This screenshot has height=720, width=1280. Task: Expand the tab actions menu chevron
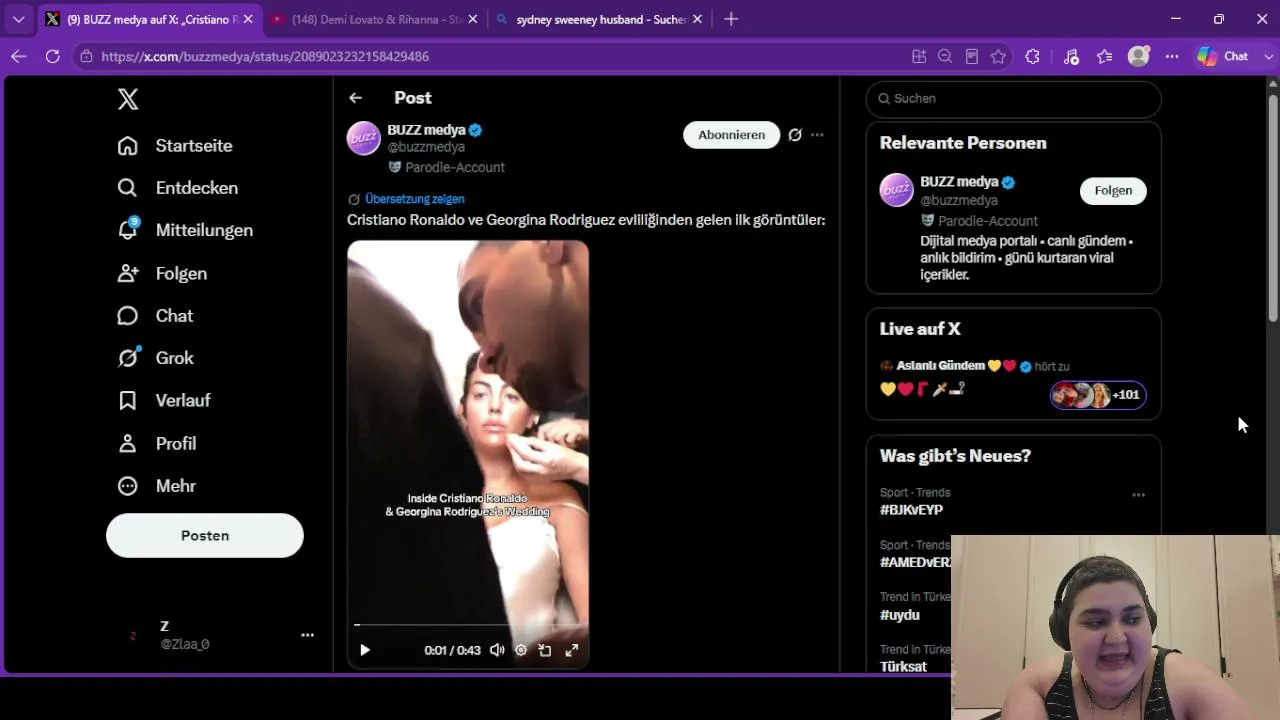(x=18, y=19)
